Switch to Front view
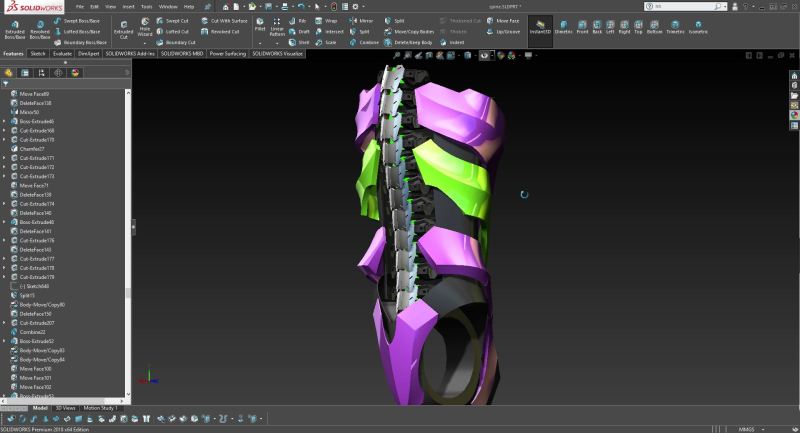 click(x=582, y=27)
